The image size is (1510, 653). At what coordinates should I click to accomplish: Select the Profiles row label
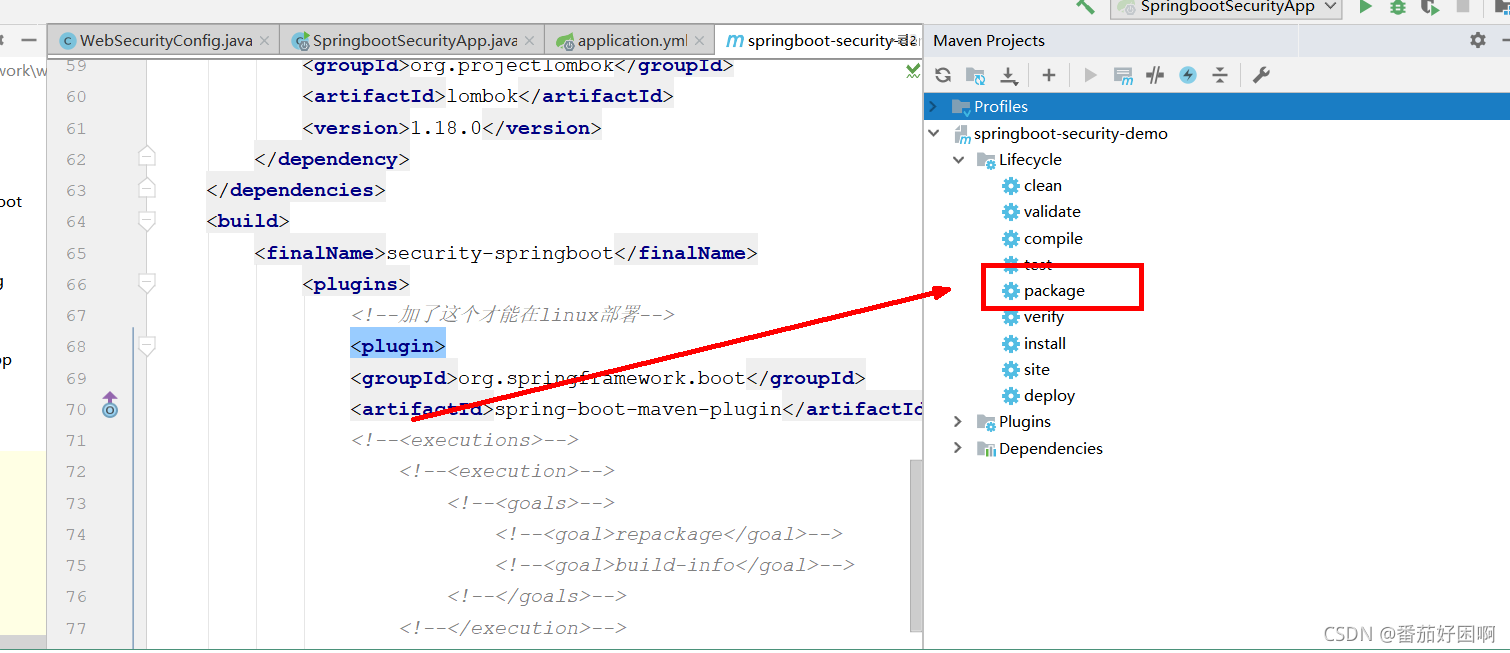point(1001,106)
